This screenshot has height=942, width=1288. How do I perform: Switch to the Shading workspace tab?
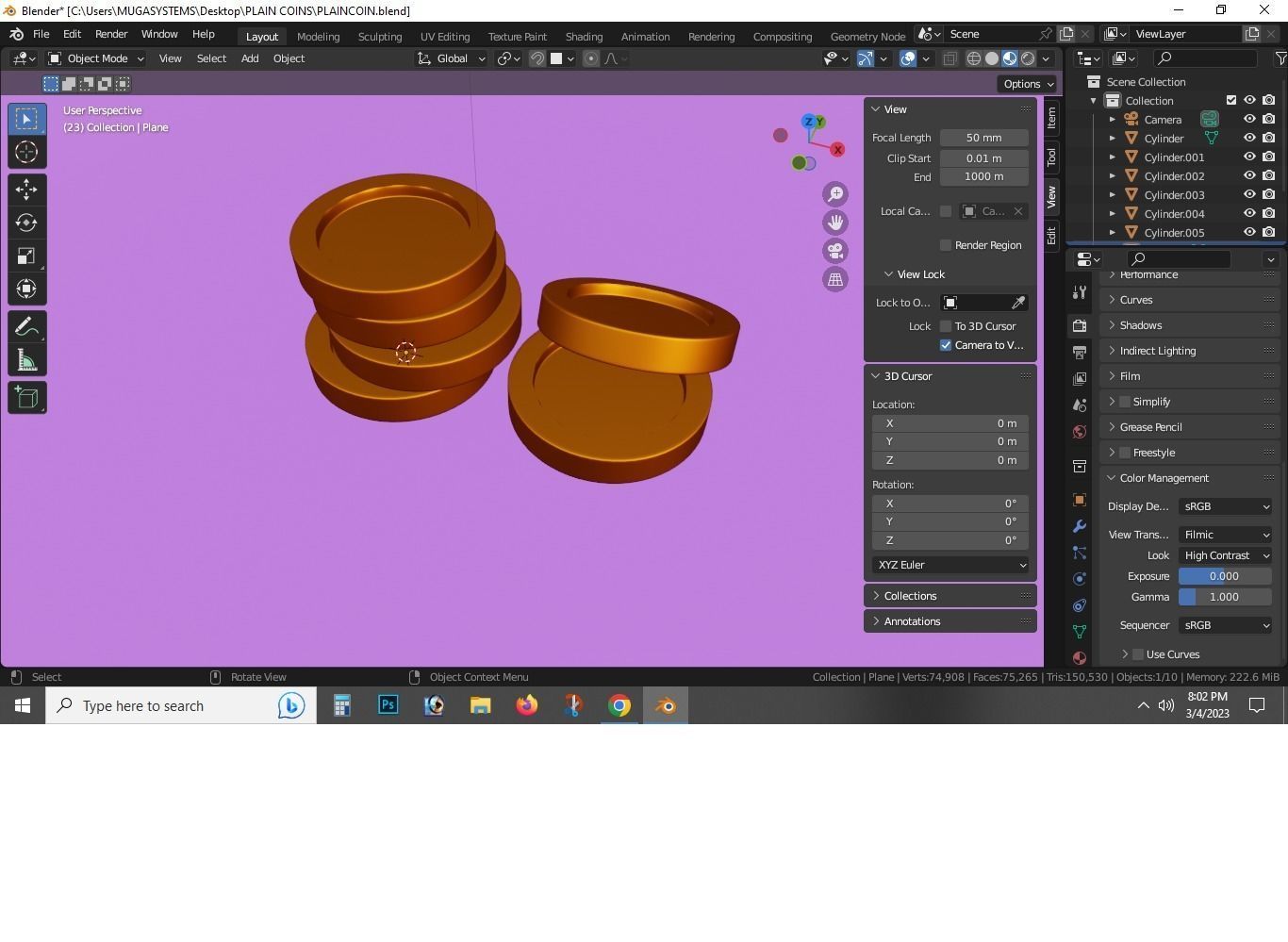point(584,36)
